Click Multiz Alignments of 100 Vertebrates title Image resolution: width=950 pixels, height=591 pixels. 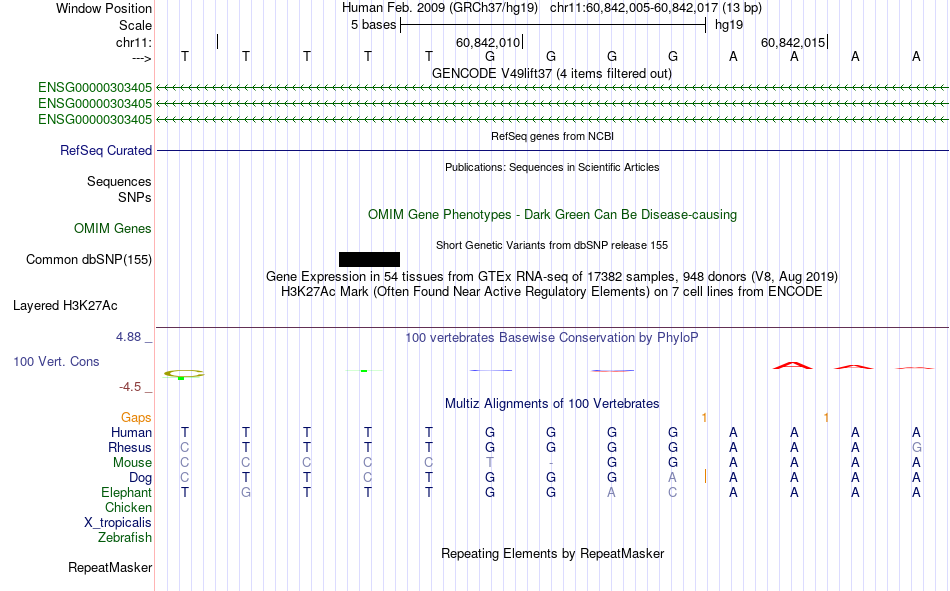[x=552, y=404]
